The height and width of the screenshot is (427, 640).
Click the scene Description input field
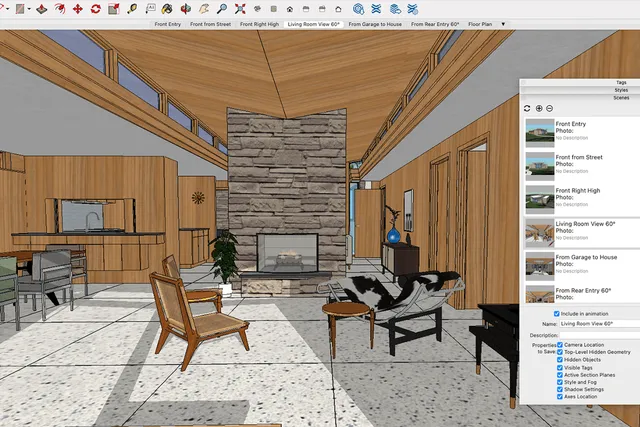click(599, 335)
